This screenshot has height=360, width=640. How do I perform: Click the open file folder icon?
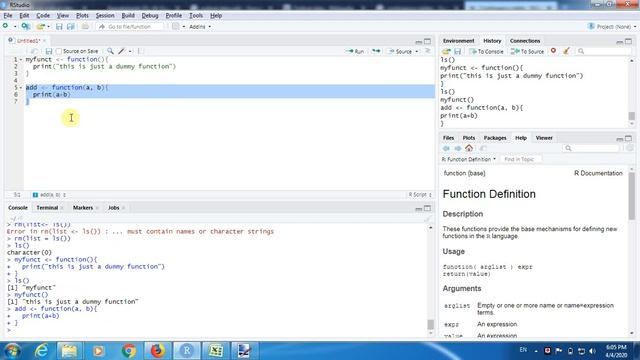click(40, 27)
